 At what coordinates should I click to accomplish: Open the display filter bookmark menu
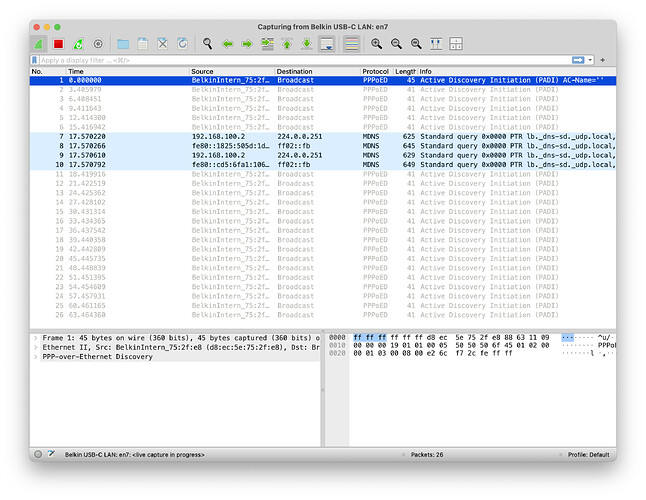coord(35,60)
